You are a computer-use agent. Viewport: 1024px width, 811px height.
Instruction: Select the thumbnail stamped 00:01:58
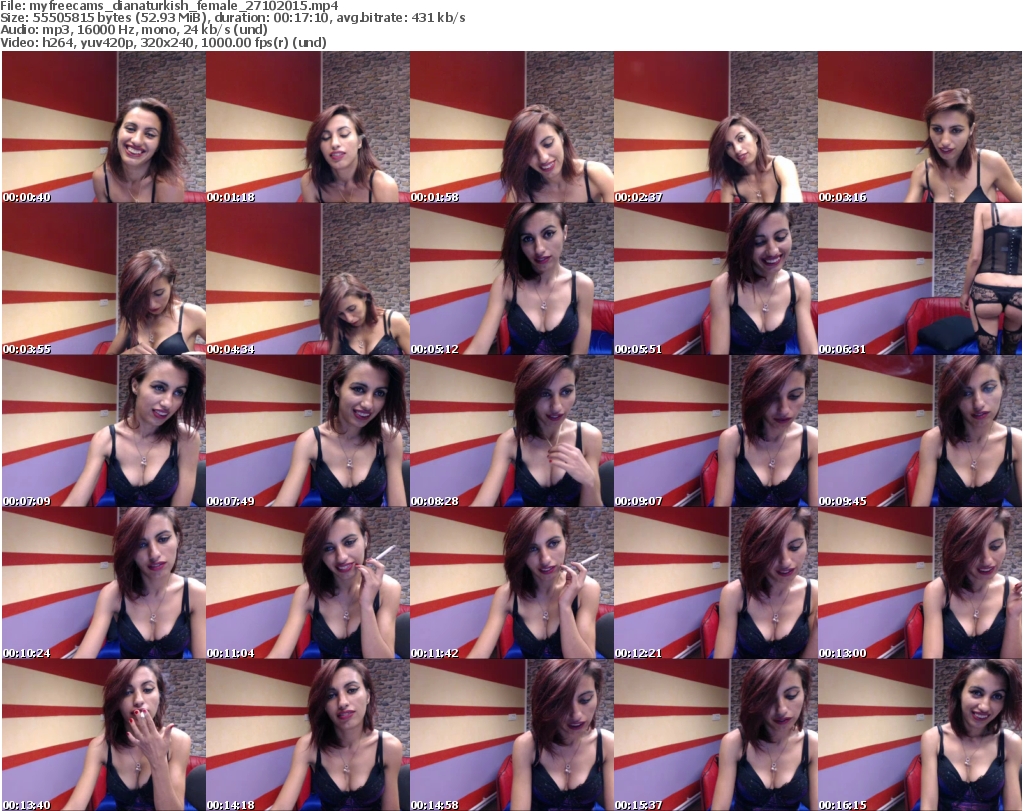click(x=511, y=127)
